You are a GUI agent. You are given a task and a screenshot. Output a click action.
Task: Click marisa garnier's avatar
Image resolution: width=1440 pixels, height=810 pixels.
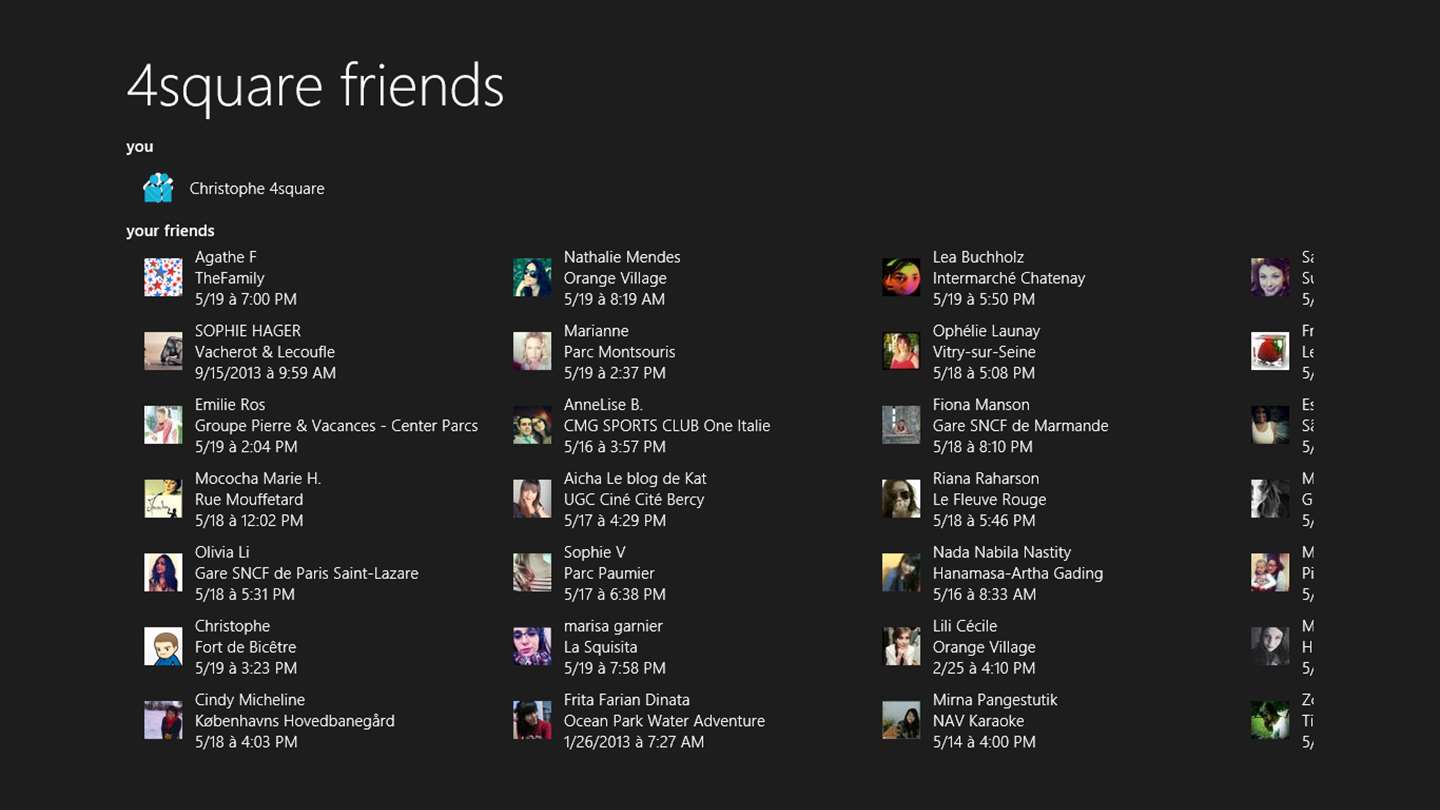tap(532, 647)
